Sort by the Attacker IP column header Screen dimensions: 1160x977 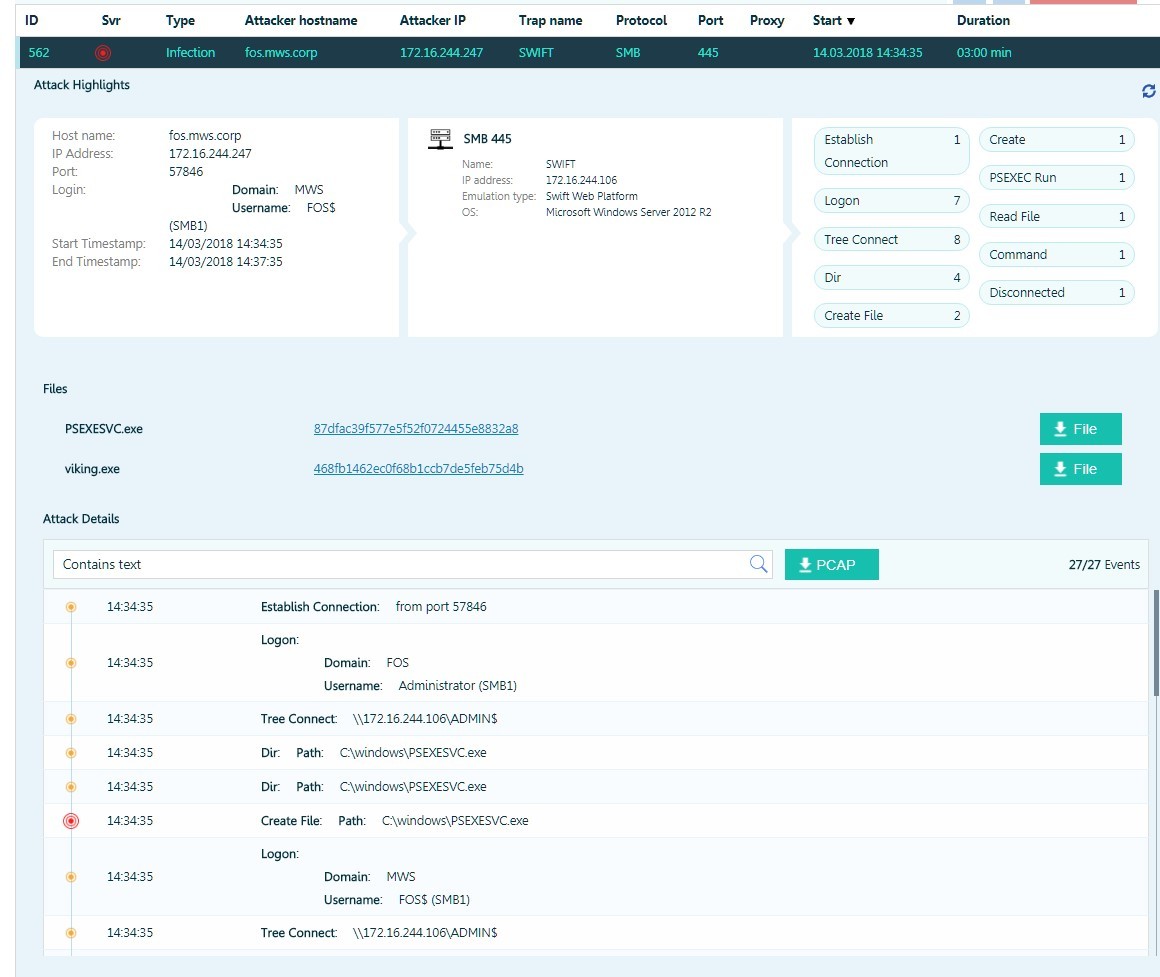(432, 20)
